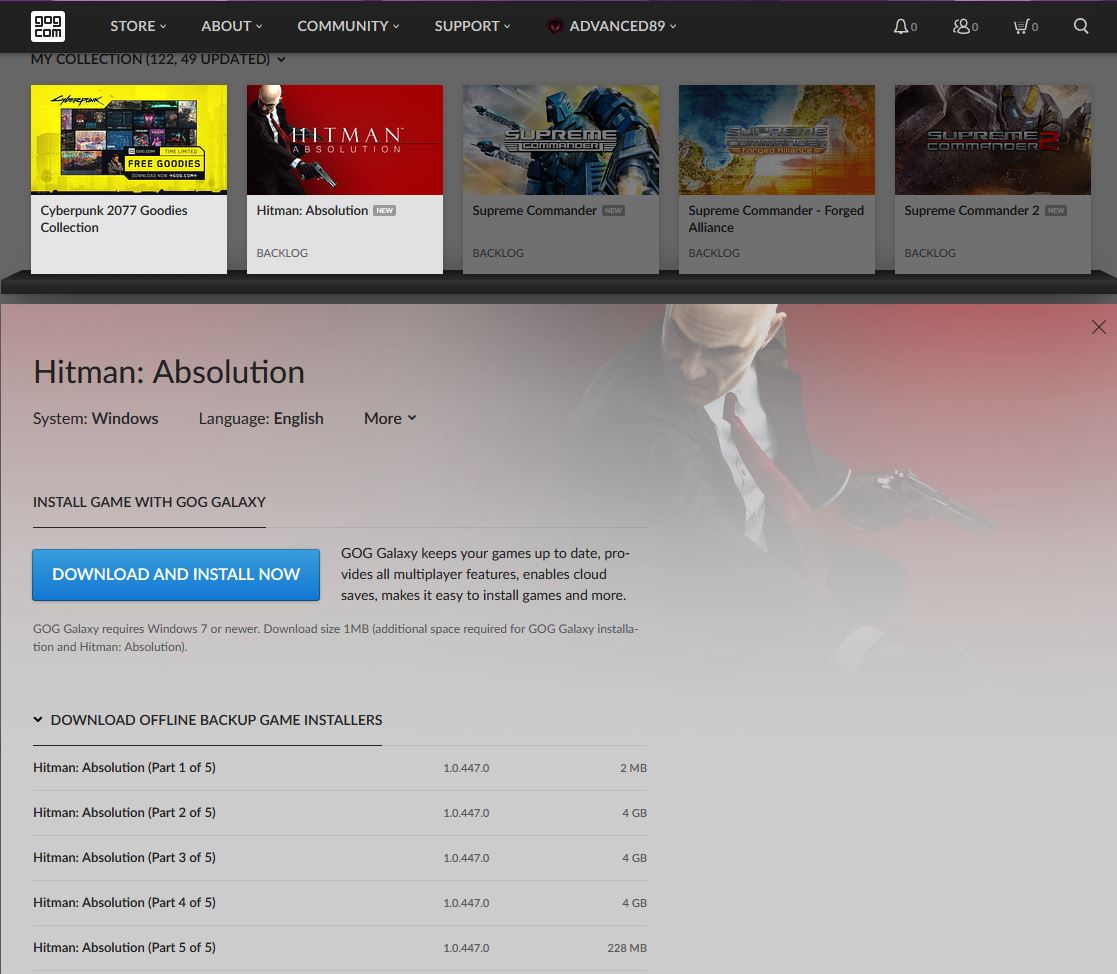
Task: Open the notifications bell icon
Action: 901,26
